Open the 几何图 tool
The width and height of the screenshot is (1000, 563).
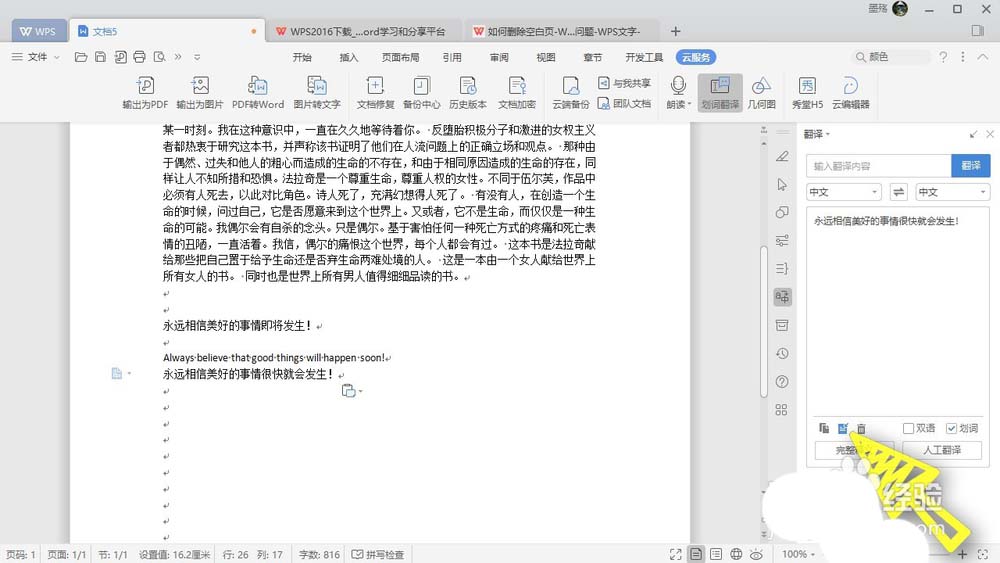[x=761, y=92]
